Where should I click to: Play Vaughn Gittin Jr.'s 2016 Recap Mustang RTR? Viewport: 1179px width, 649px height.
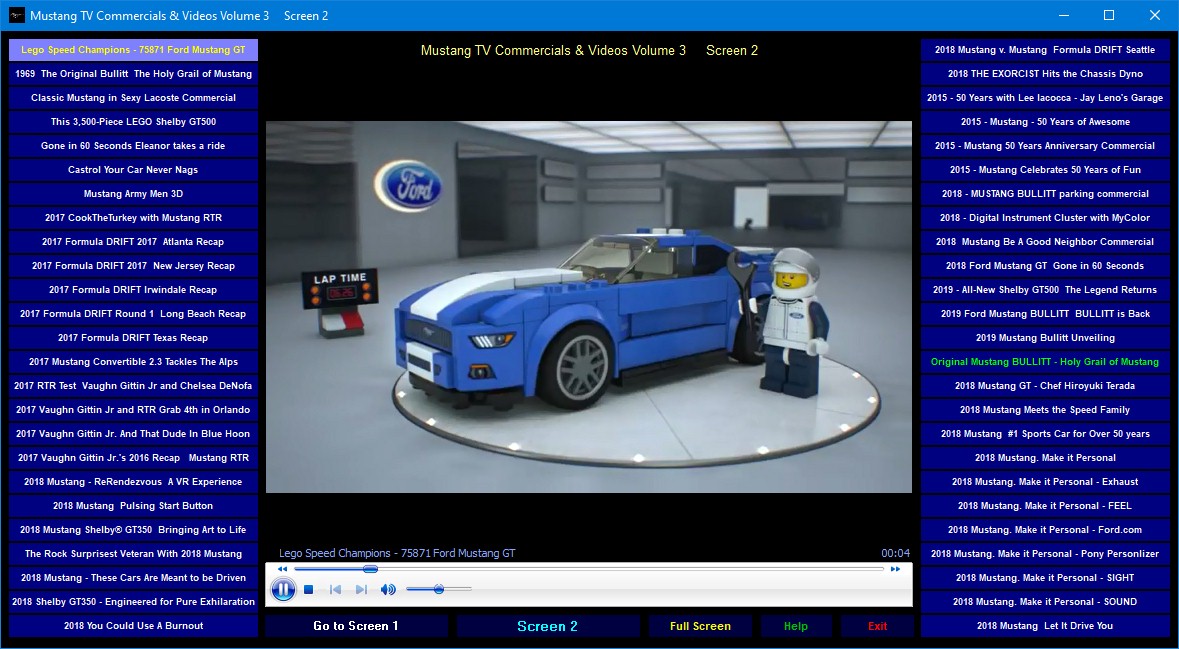pos(133,458)
